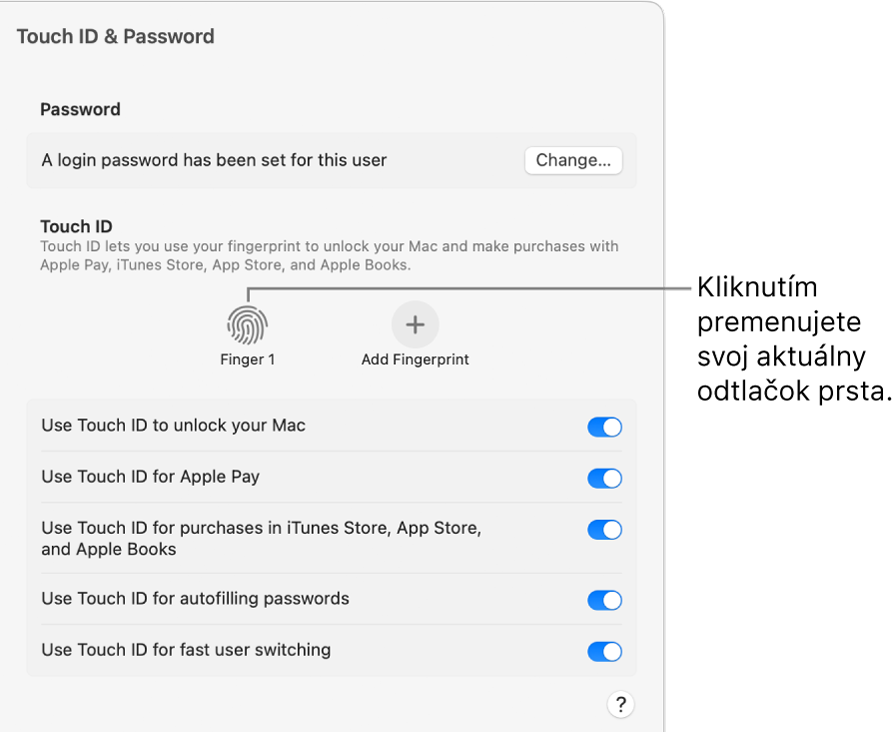Click 'Use Touch ID to unlock your Mac' label
Screen dimensions: 896x732
pyautogui.click(x=173, y=426)
